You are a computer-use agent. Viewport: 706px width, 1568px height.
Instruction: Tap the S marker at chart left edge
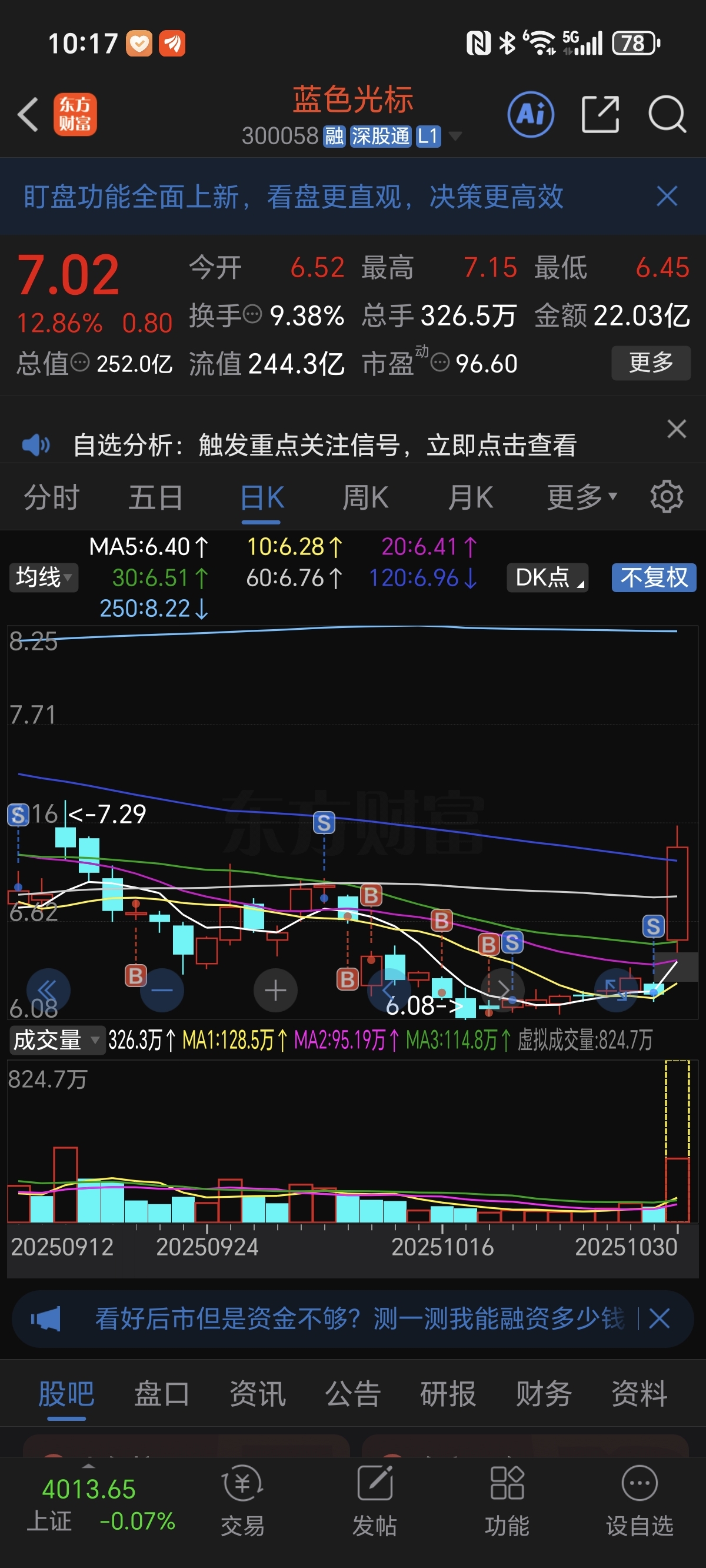click(18, 815)
